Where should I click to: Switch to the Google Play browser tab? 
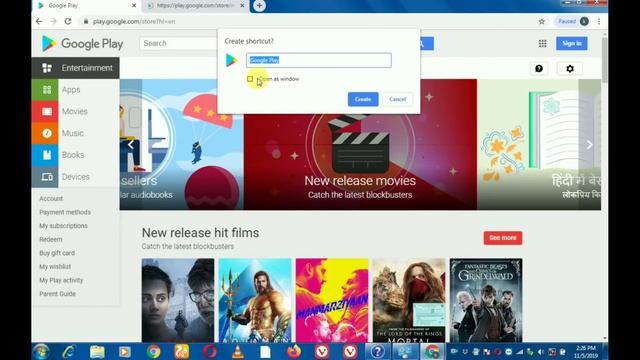[x=87, y=6]
